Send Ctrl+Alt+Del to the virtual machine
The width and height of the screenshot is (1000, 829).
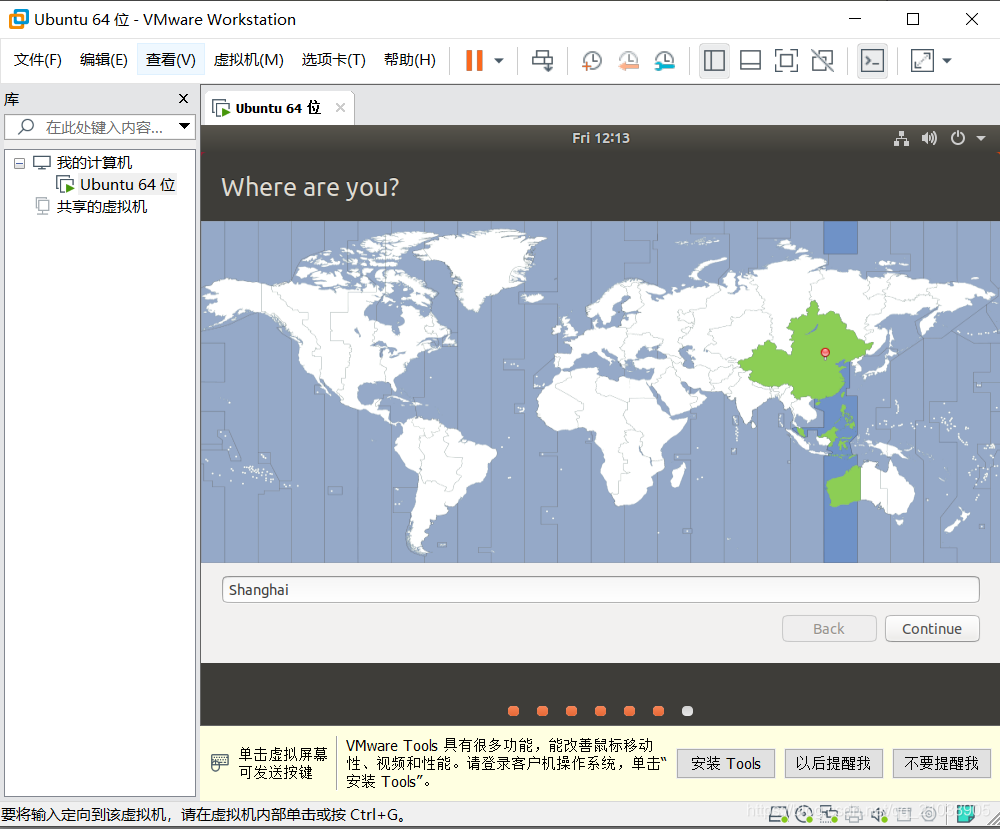point(543,61)
